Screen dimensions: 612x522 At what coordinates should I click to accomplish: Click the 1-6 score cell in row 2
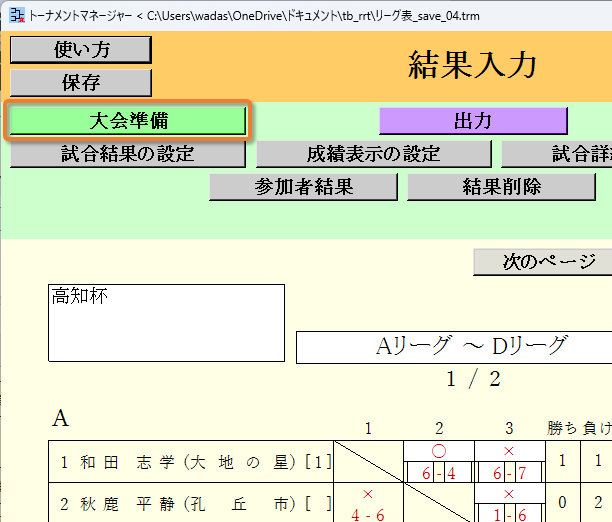[x=509, y=515]
